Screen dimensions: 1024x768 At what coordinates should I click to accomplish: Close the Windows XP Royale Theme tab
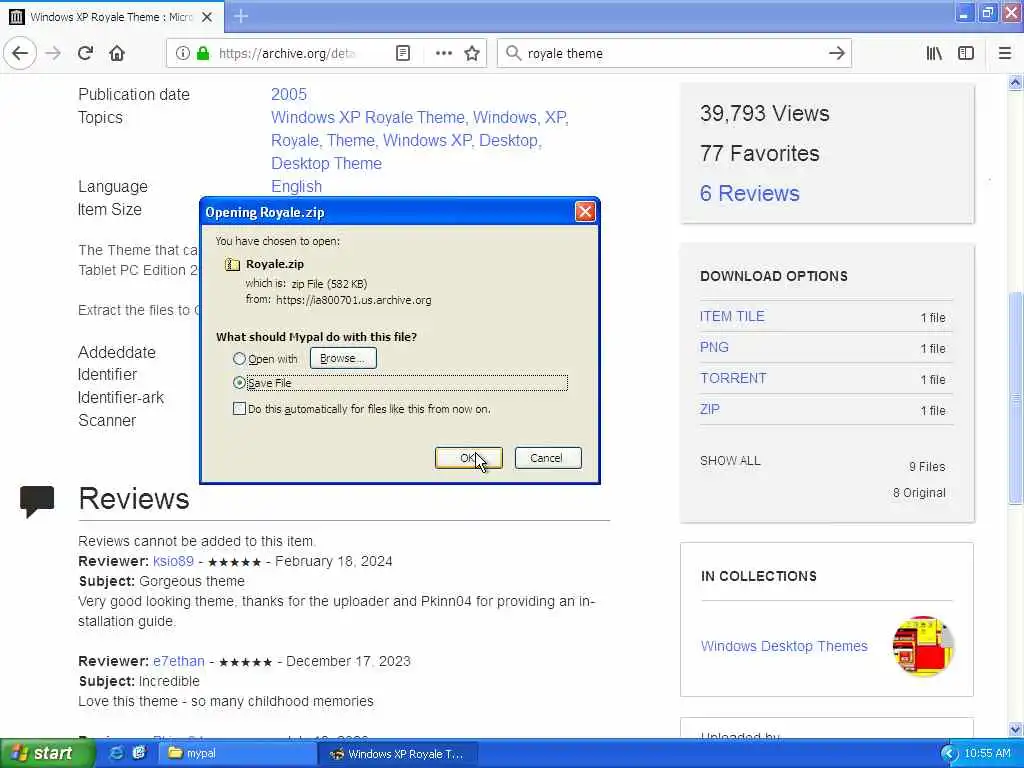pos(207,17)
